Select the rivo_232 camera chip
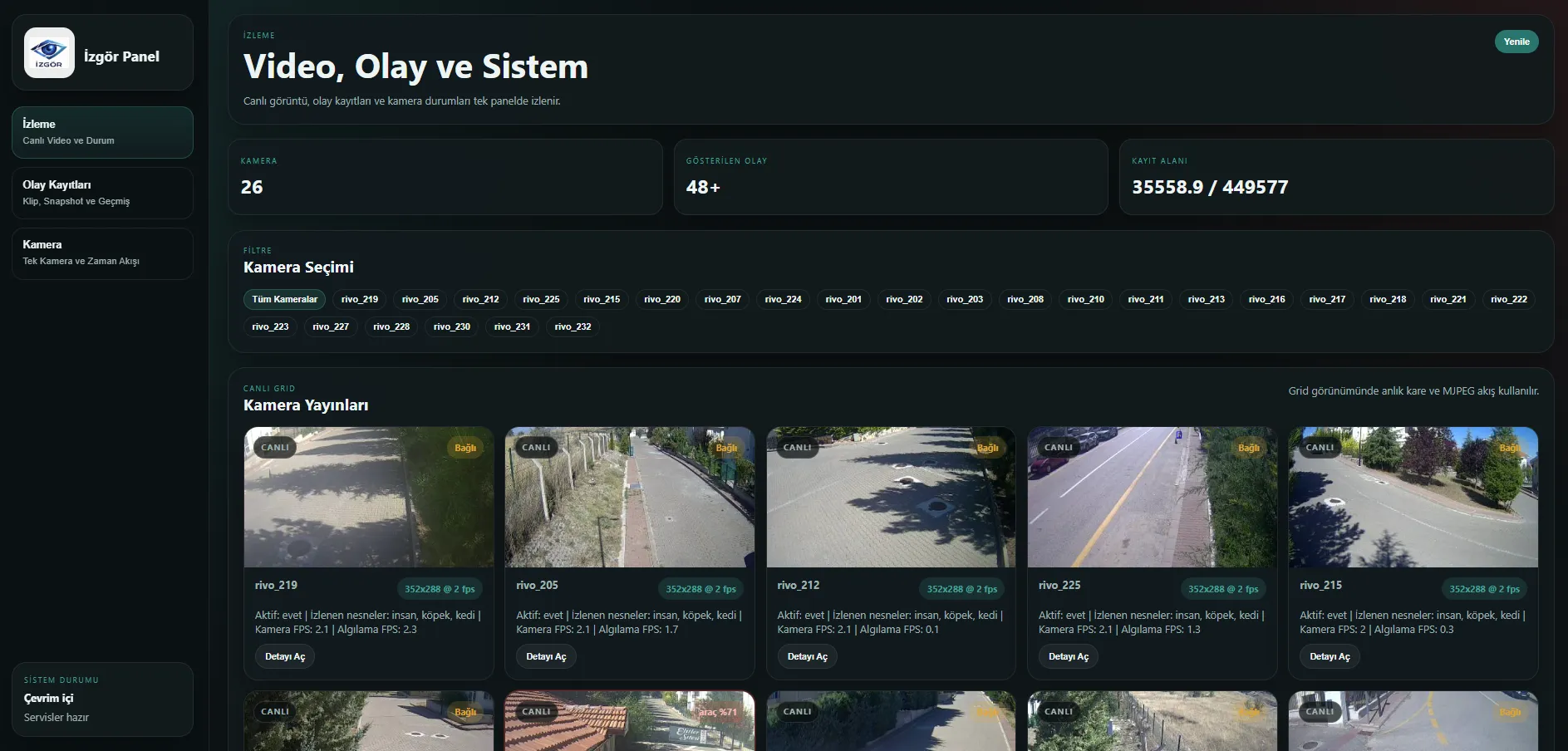 click(x=573, y=326)
